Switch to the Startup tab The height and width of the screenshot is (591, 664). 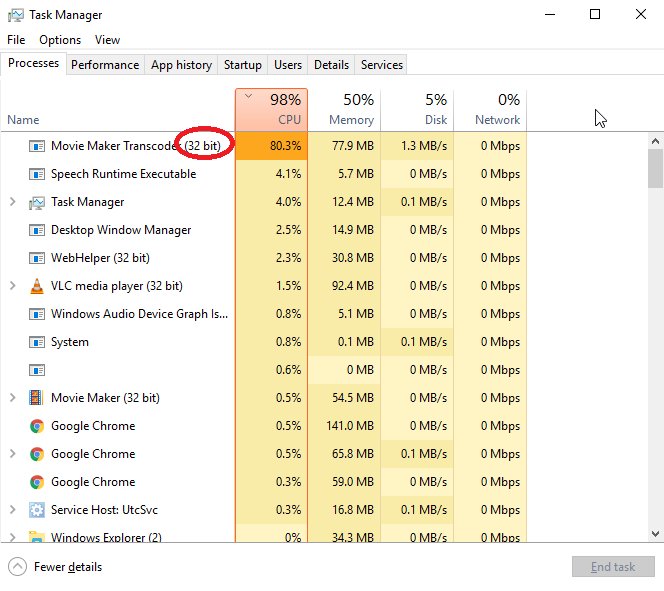tap(243, 65)
